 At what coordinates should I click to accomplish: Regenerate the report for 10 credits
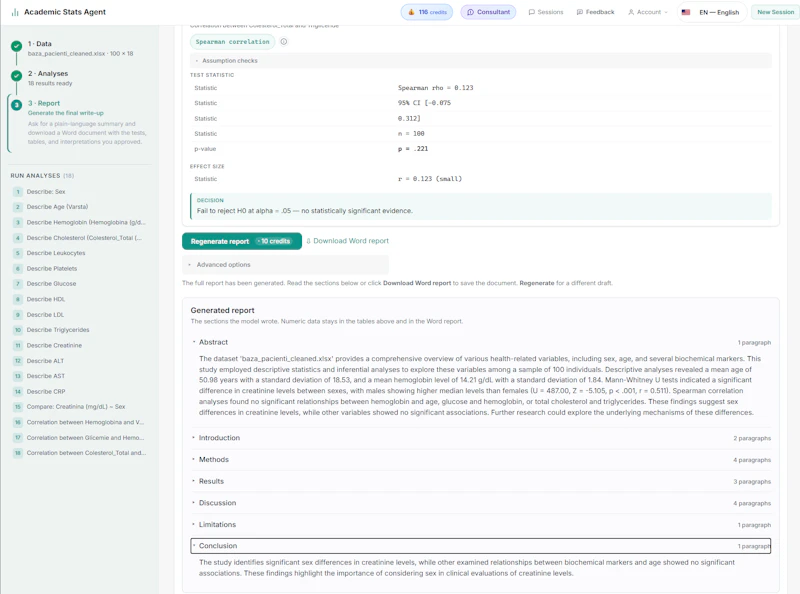241,241
